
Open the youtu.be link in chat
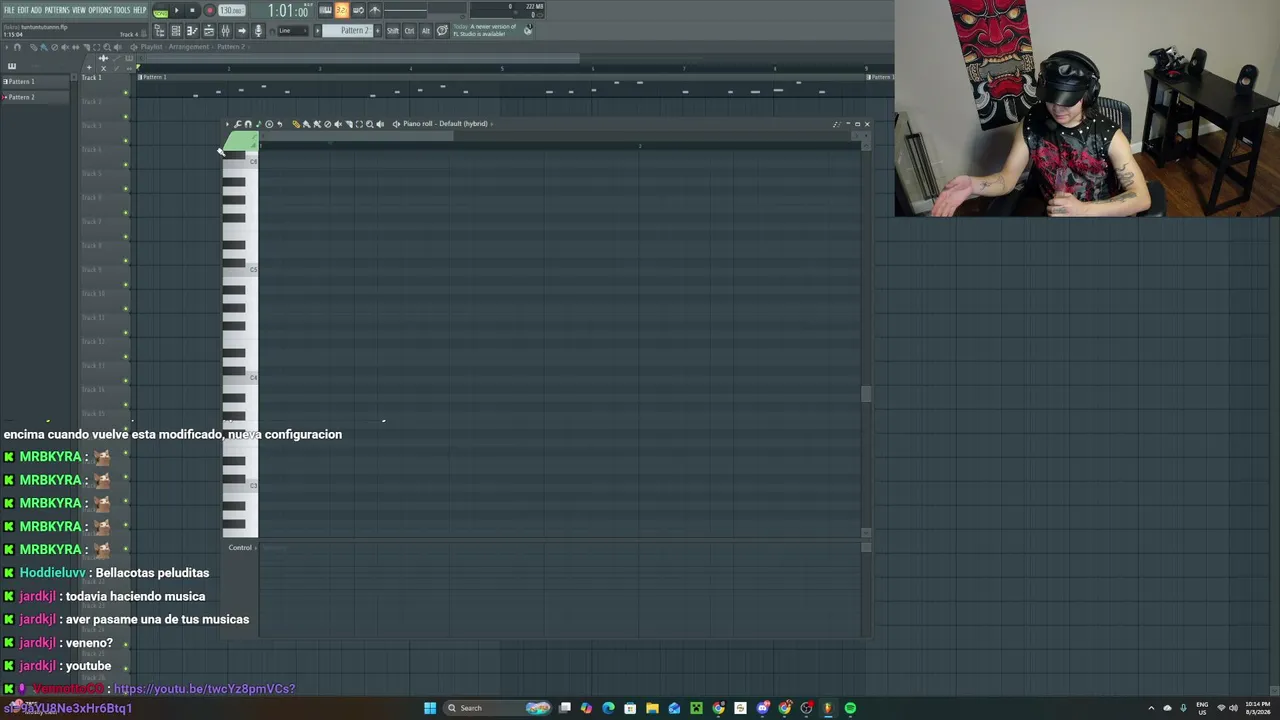tap(204, 689)
